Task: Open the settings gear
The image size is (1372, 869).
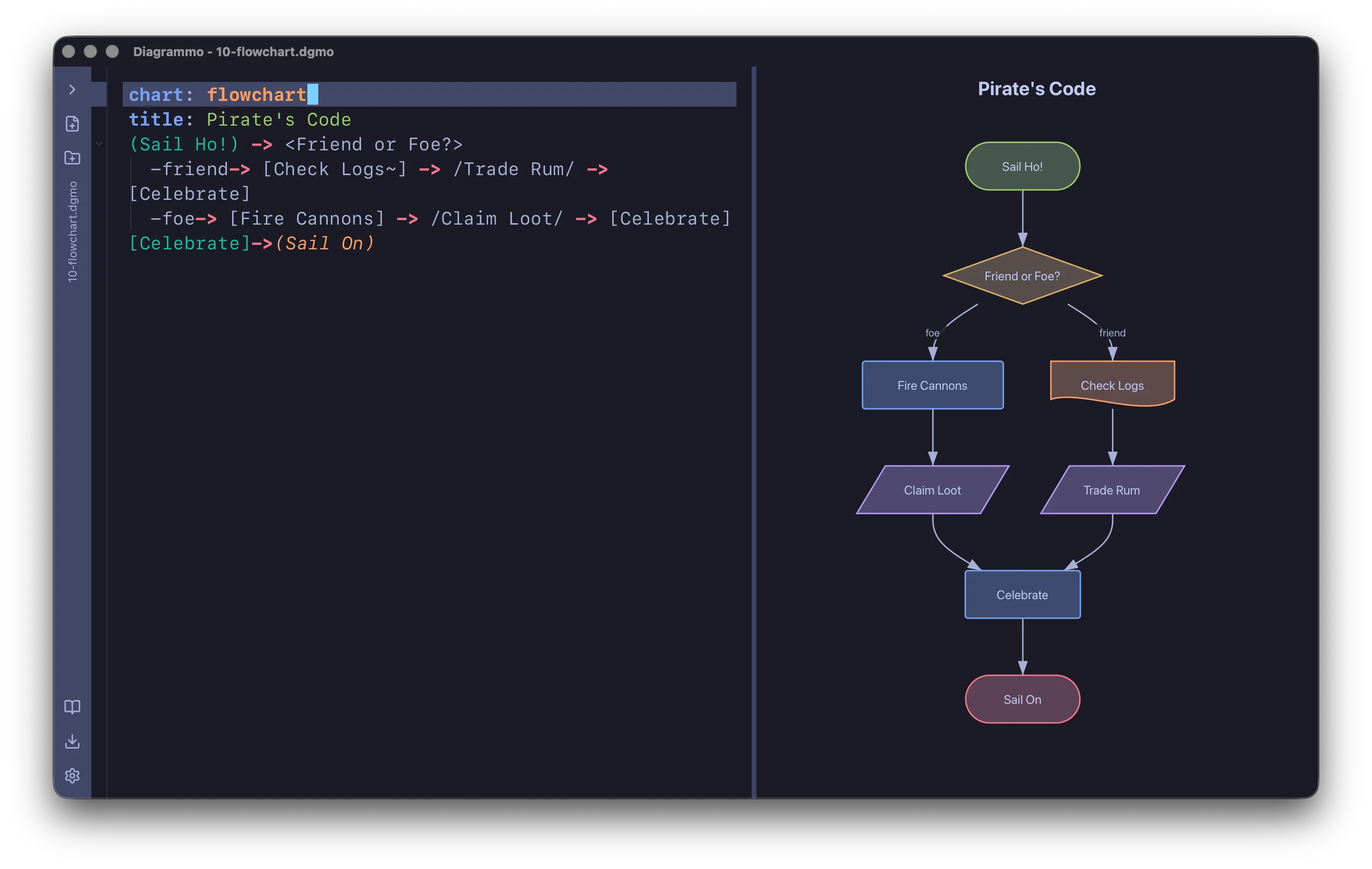Action: pyautogui.click(x=72, y=776)
